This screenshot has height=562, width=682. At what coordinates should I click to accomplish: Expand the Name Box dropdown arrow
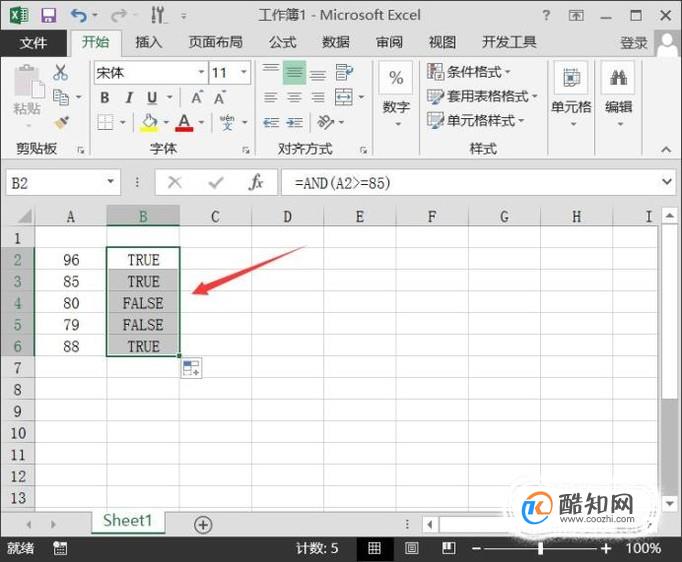[111, 182]
